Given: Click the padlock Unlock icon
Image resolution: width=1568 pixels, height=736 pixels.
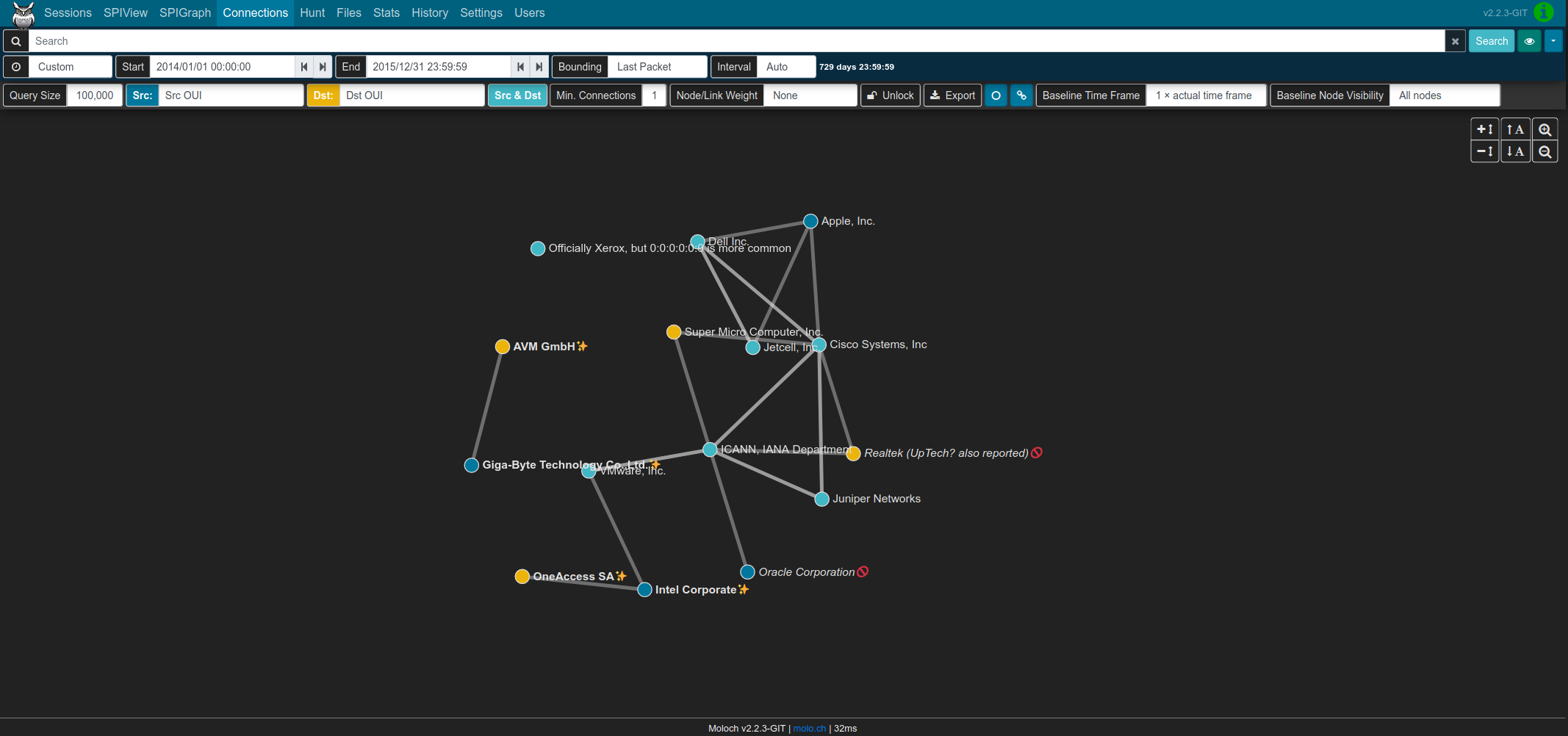Looking at the screenshot, I should [x=871, y=95].
